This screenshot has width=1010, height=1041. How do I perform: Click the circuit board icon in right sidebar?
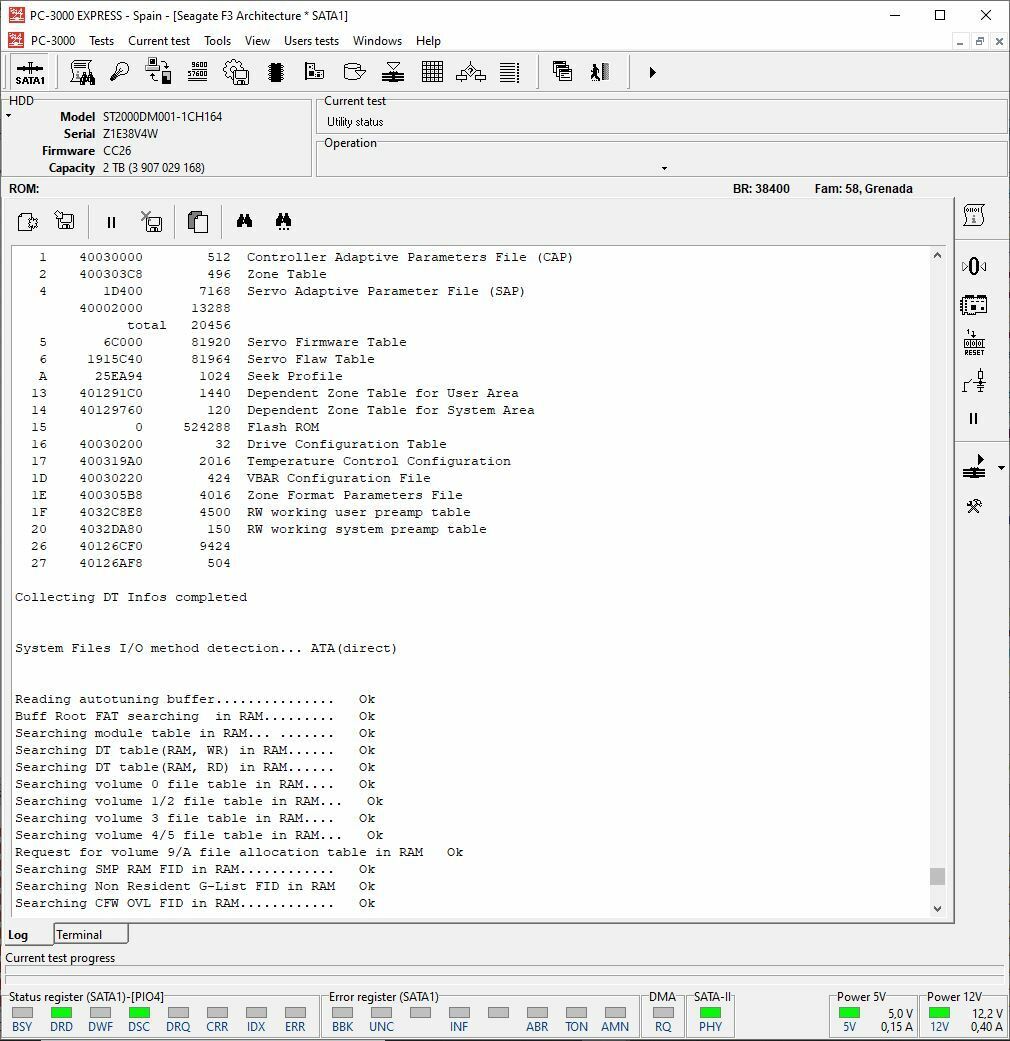pyautogui.click(x=973, y=305)
